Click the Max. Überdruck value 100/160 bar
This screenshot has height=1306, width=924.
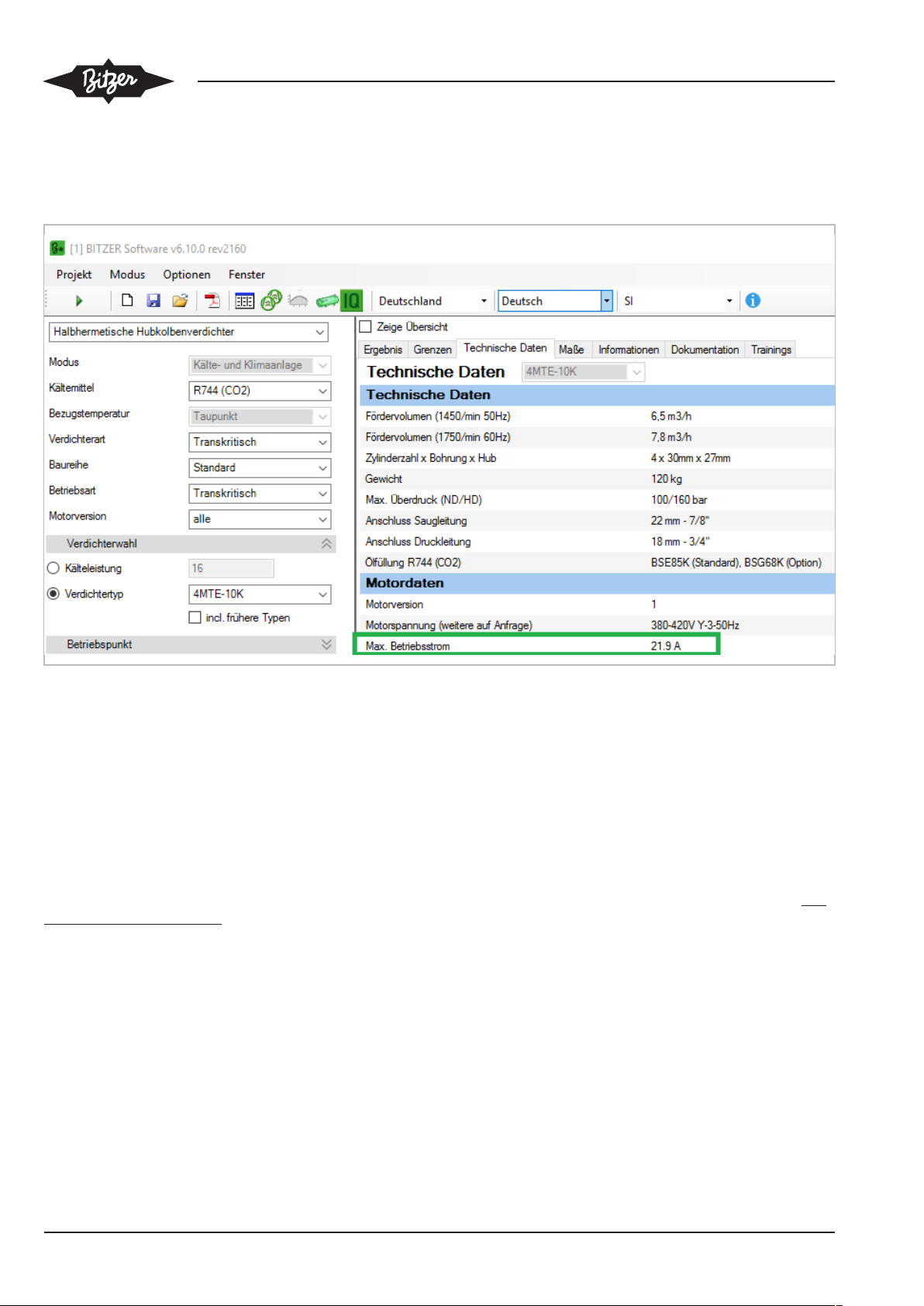click(x=679, y=500)
